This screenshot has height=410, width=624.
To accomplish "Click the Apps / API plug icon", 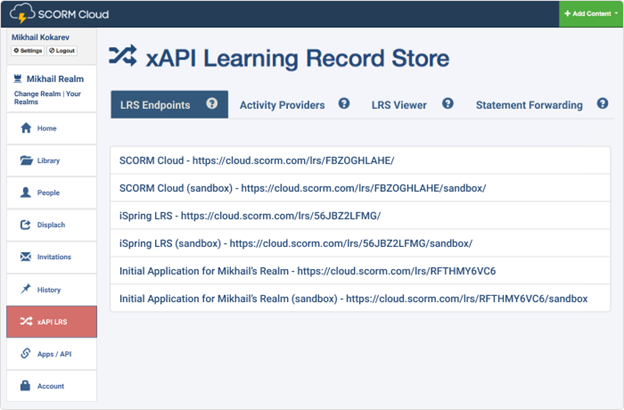I will 26,354.
